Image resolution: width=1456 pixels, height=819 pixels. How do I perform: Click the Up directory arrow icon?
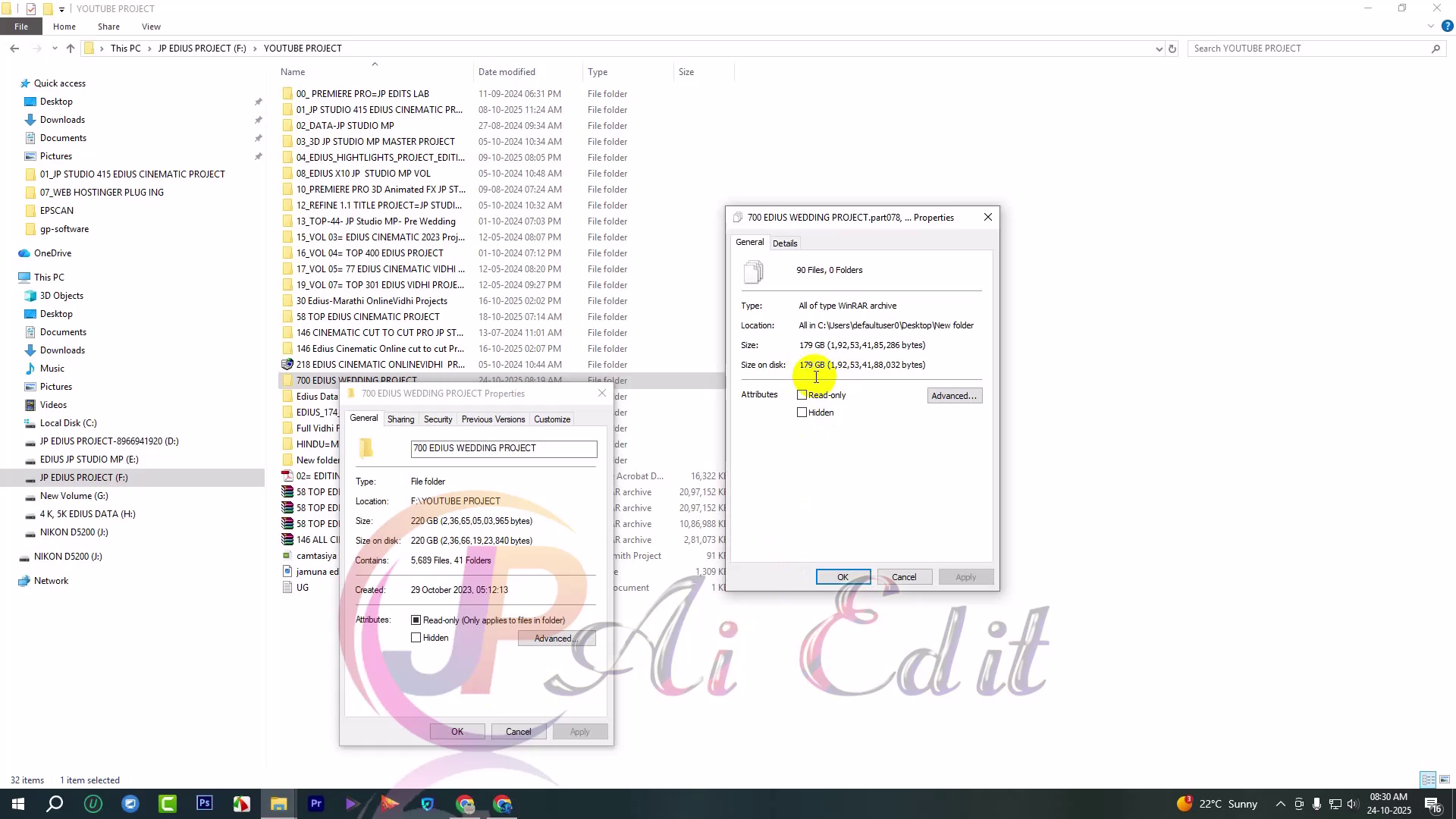(x=71, y=49)
